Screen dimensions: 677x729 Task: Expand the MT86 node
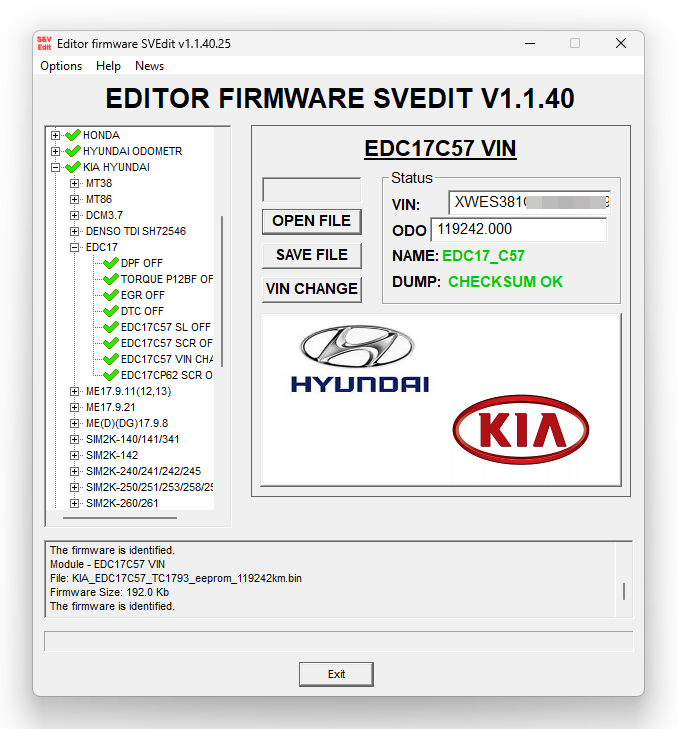(74, 199)
